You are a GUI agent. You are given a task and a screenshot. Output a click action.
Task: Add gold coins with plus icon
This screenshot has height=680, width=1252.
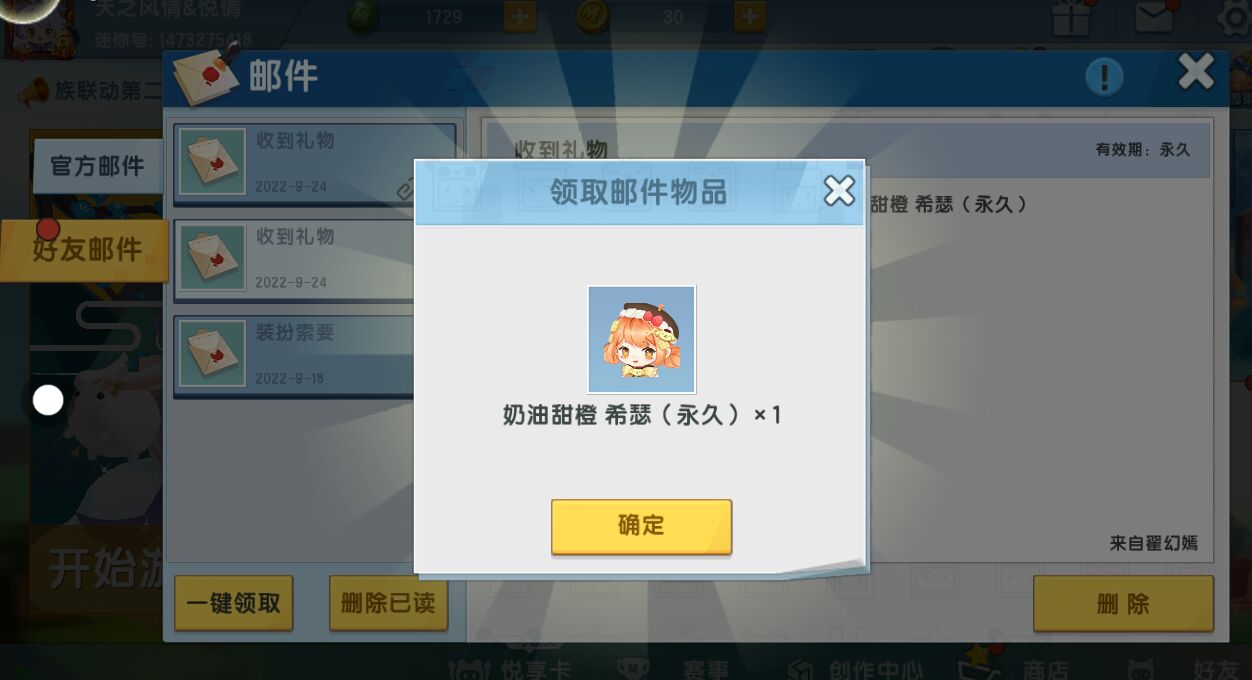(750, 16)
